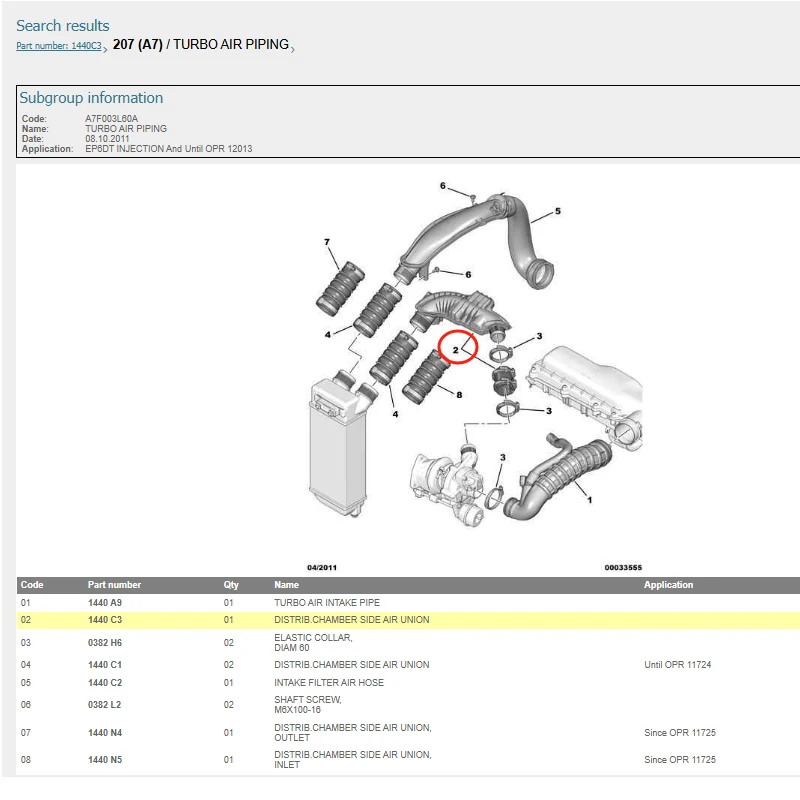The width and height of the screenshot is (800, 800).
Task: Select the 1440 C2 intake filter air hose
Action: tap(105, 683)
